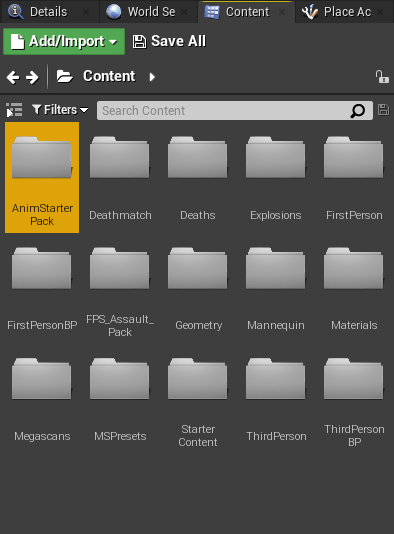Focus the Search Content field

coord(235,110)
